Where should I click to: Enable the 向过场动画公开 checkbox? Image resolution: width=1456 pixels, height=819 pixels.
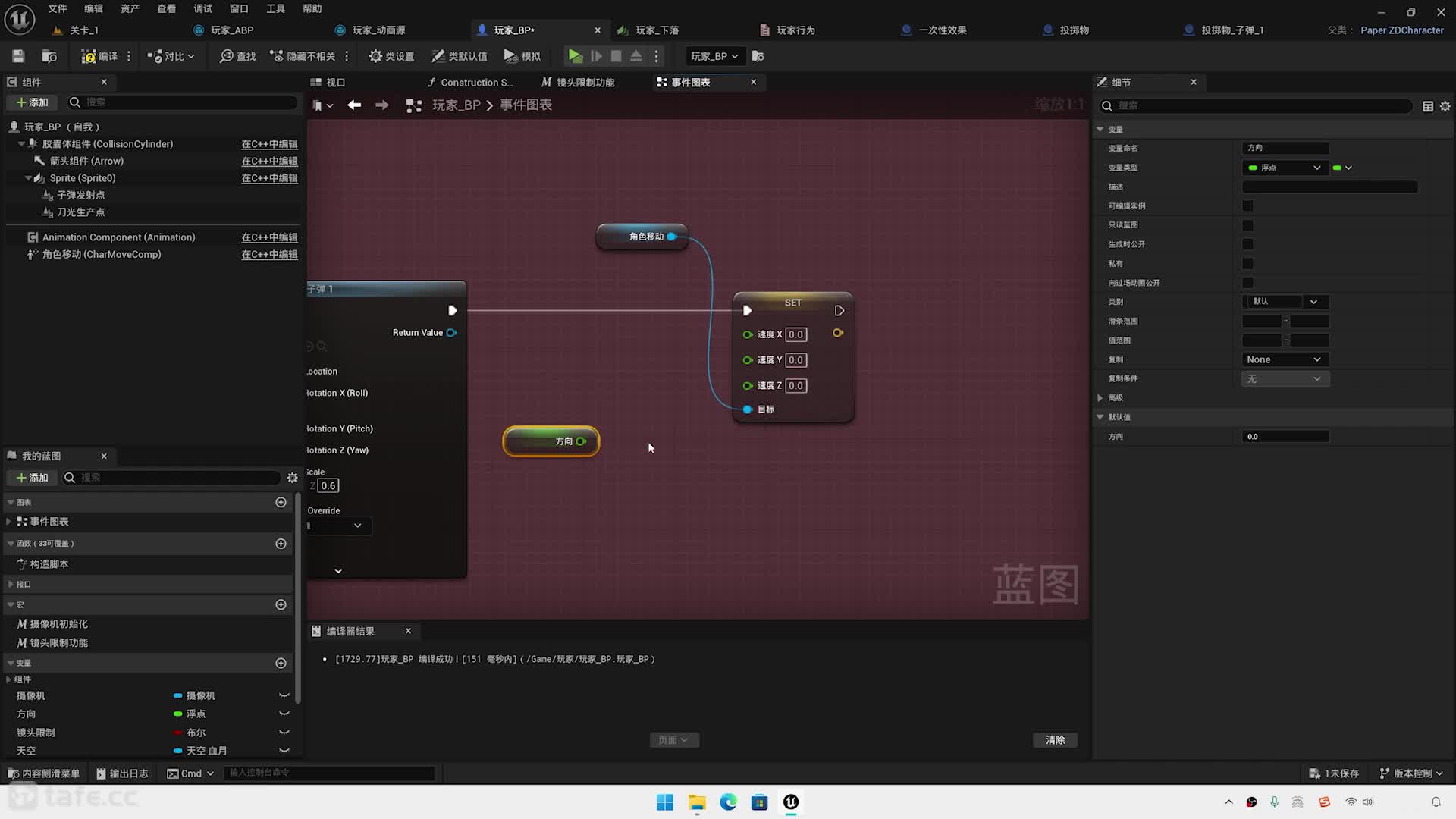1247,283
